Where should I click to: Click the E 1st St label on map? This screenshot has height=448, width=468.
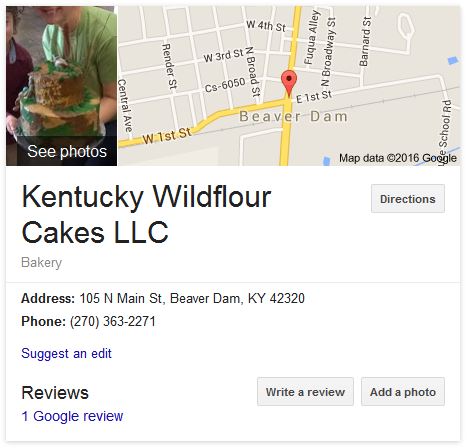[x=314, y=96]
